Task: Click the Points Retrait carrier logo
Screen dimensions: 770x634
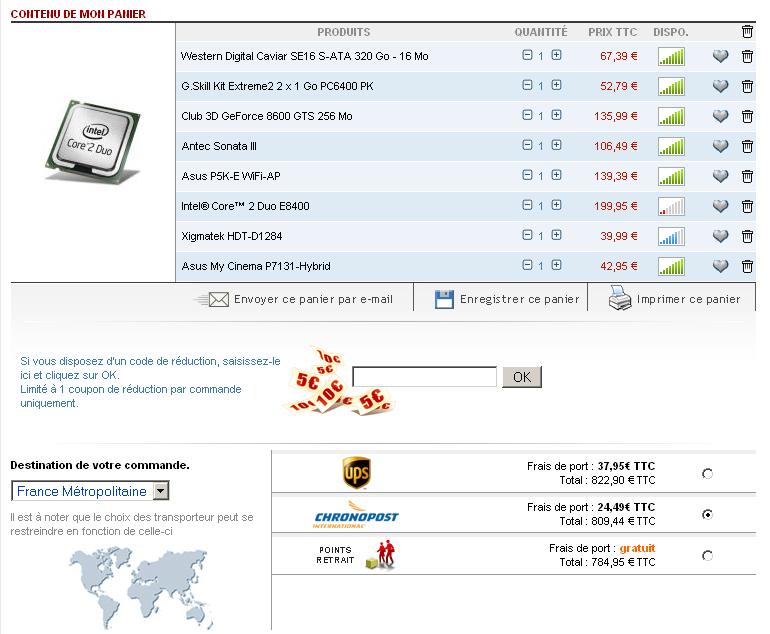Action: point(356,555)
